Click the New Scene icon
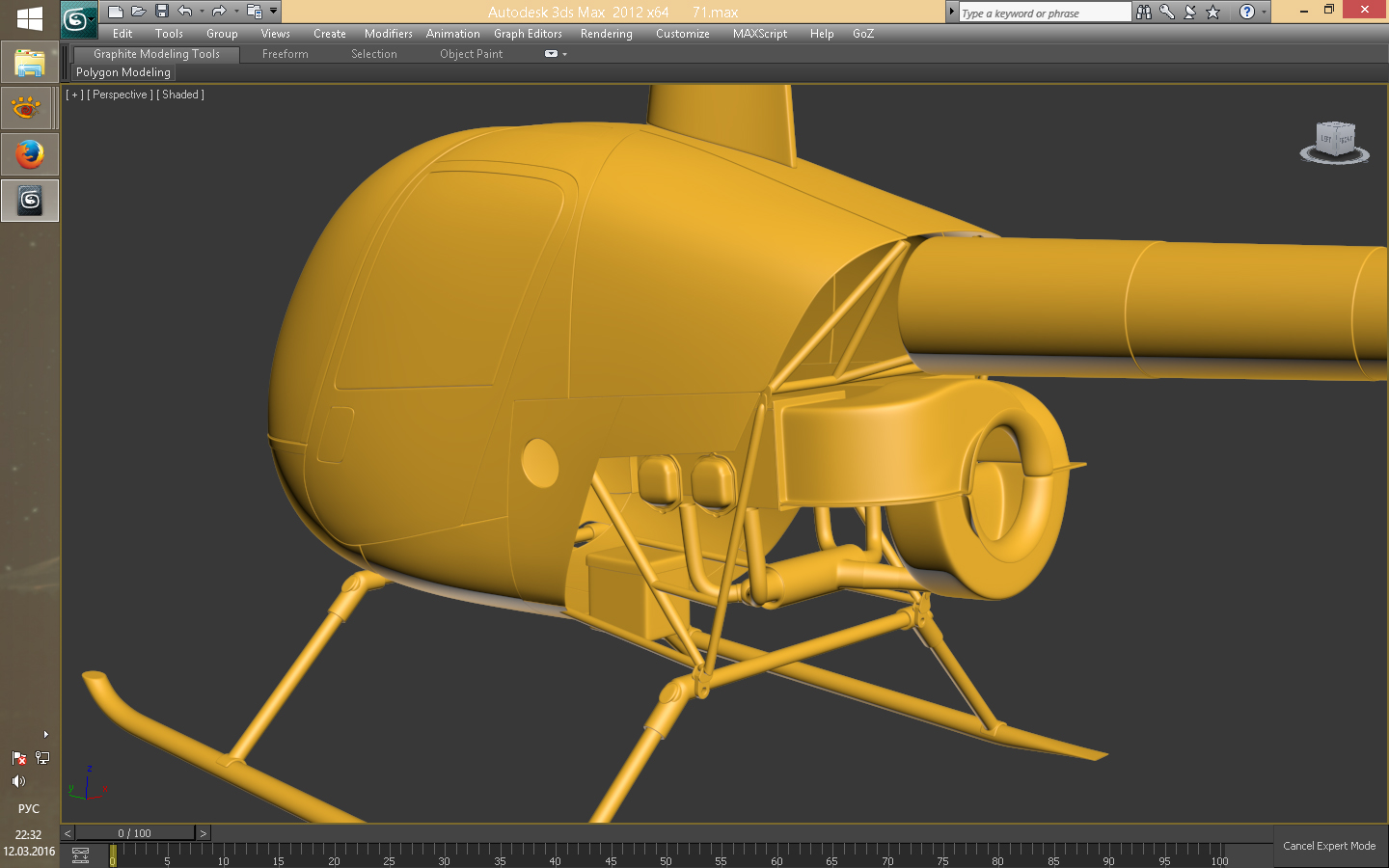 pos(116,12)
